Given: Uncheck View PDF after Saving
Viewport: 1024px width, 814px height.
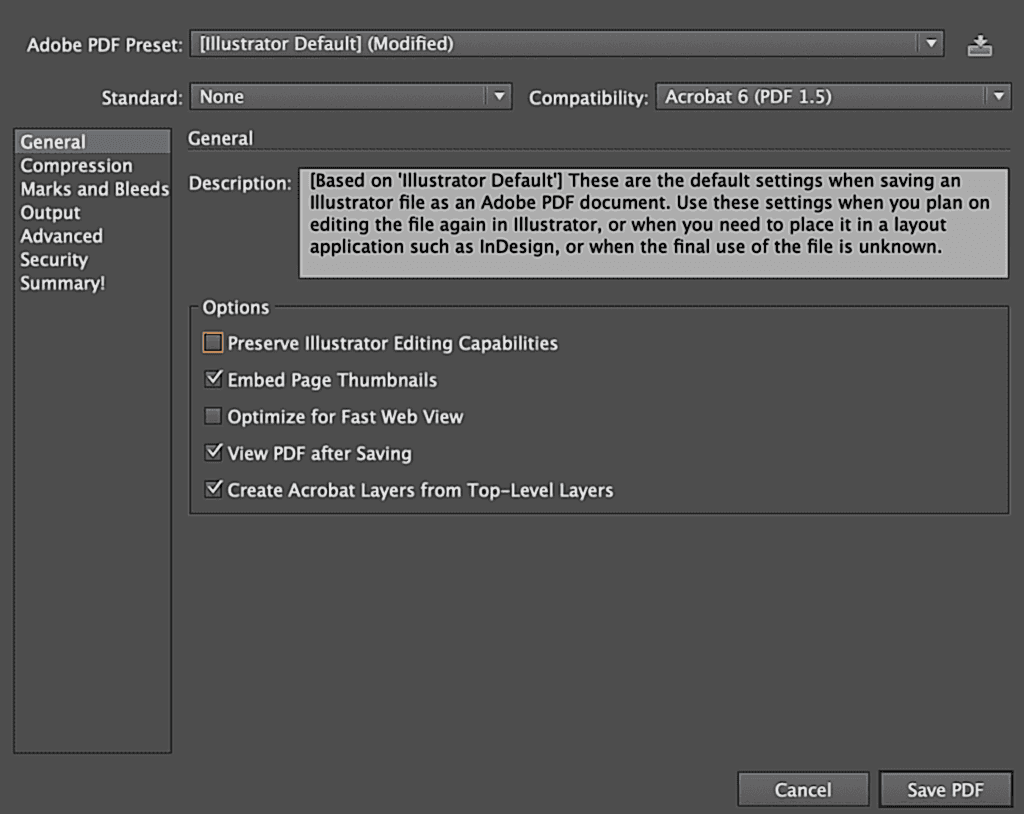Looking at the screenshot, I should 213,453.
